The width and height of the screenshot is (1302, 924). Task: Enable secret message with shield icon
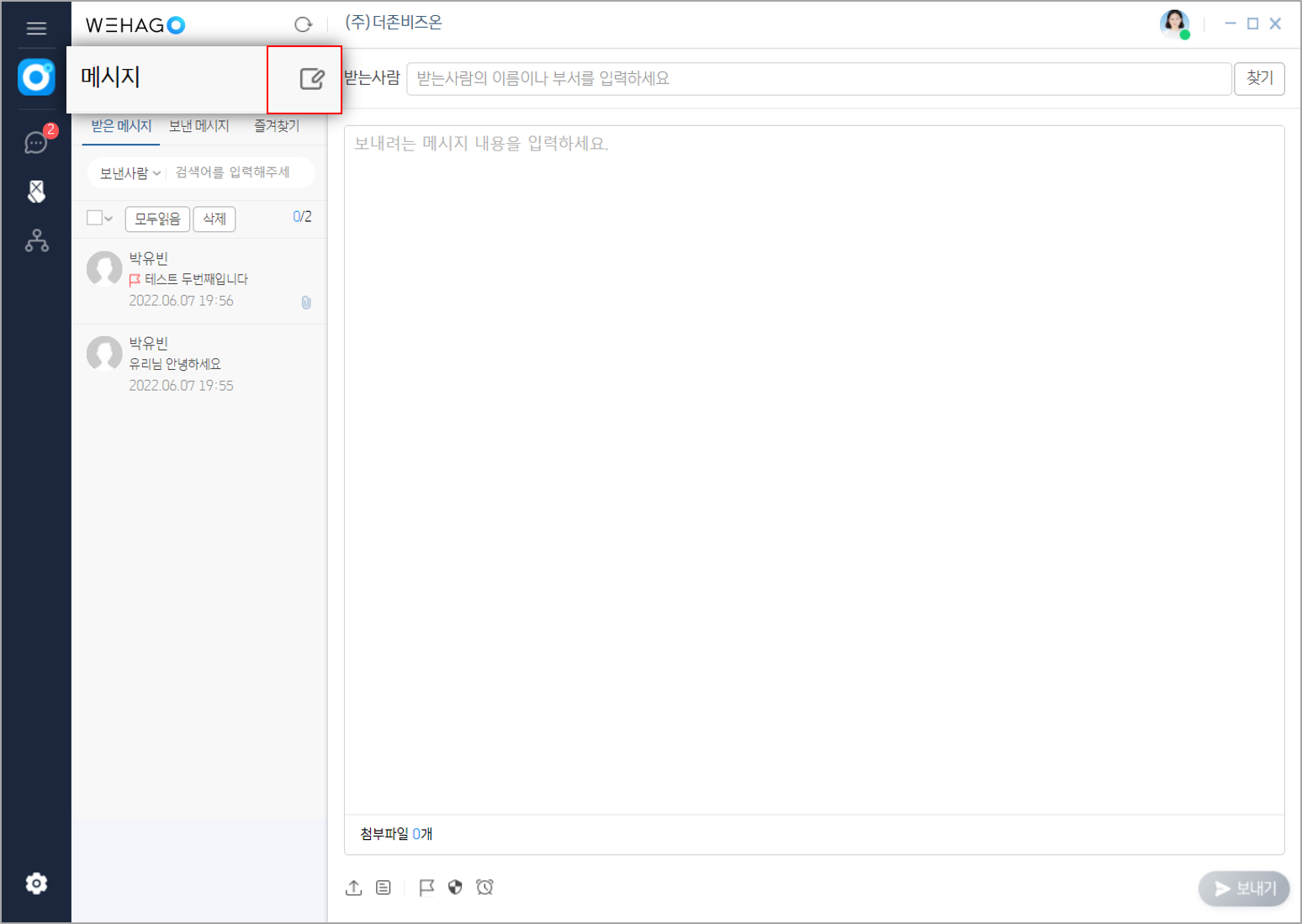click(x=455, y=887)
